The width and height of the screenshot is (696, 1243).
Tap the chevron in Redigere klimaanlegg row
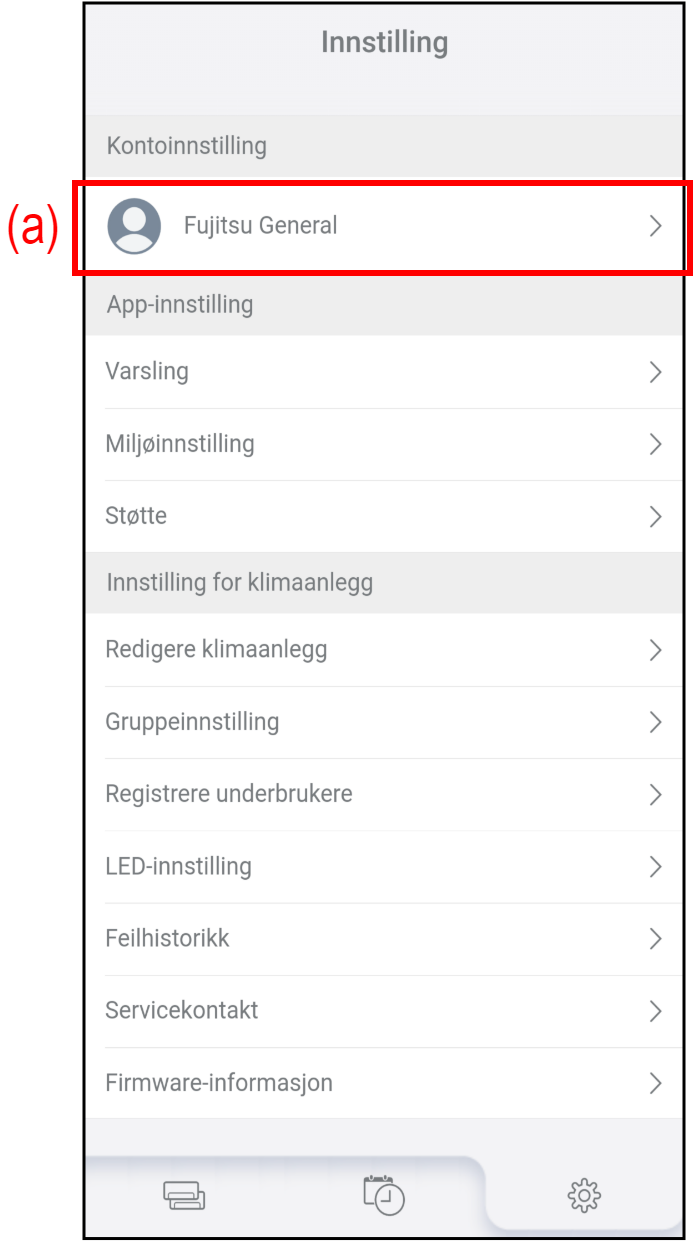[x=656, y=650]
